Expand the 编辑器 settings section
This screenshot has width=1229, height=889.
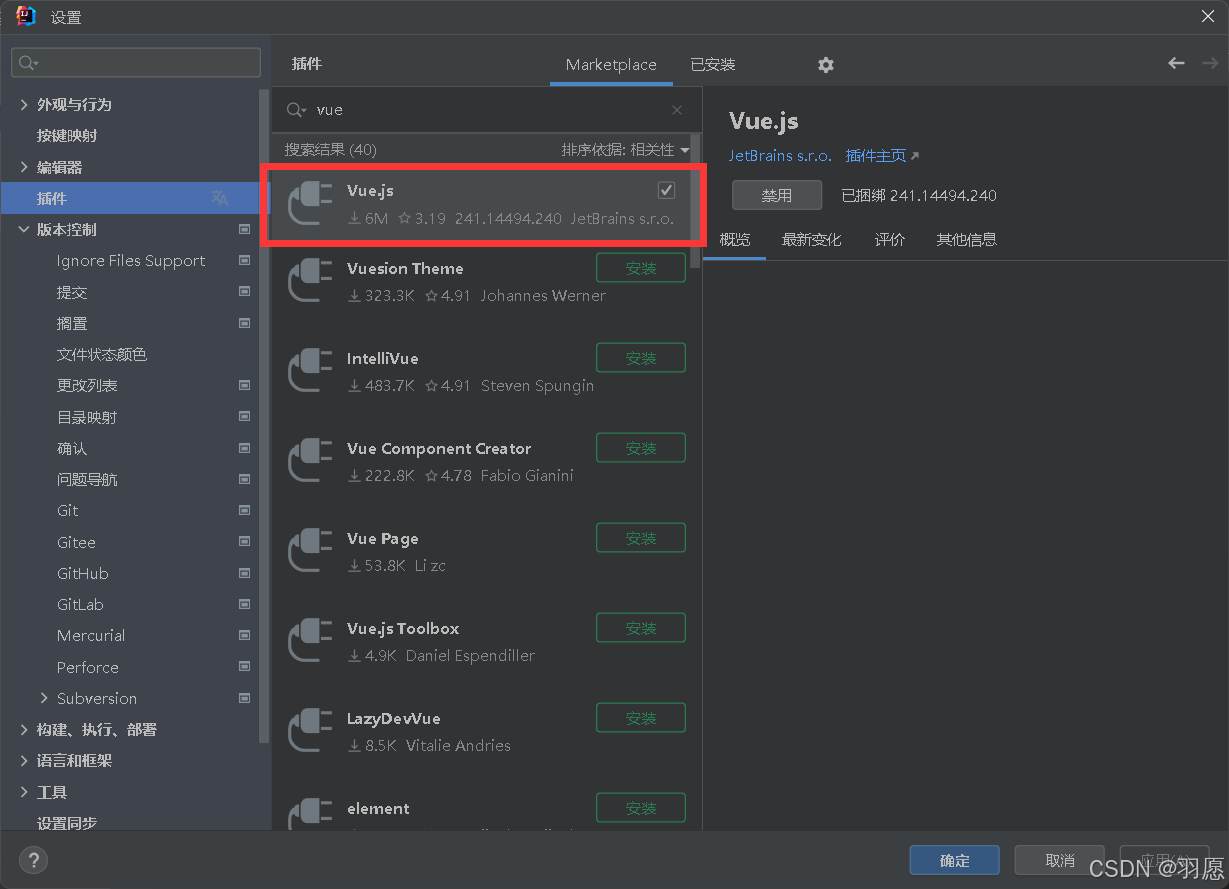coord(24,167)
